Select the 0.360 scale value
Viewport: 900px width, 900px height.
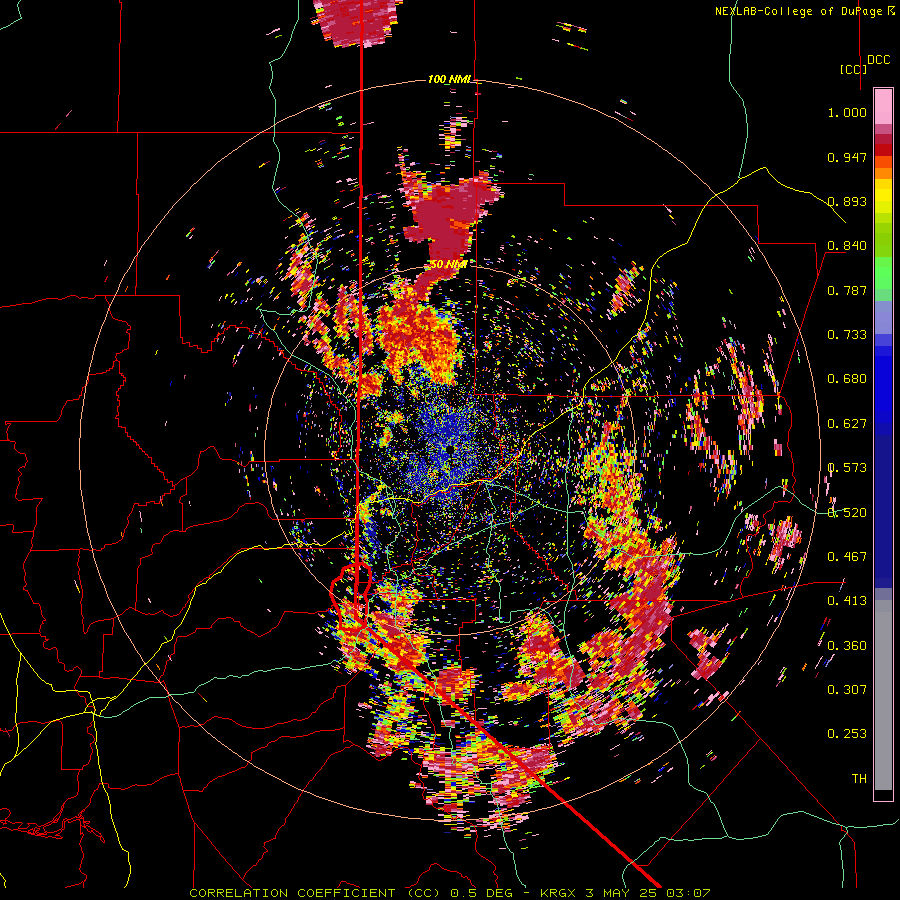[847, 646]
